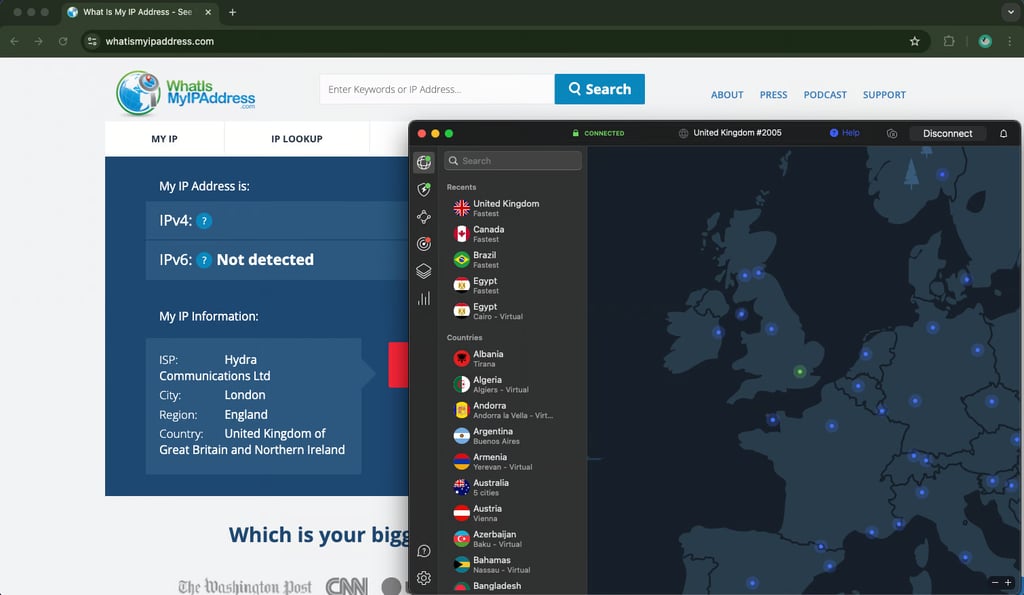Open the dark web monitor target icon
This screenshot has height=595, width=1024.
pos(424,244)
